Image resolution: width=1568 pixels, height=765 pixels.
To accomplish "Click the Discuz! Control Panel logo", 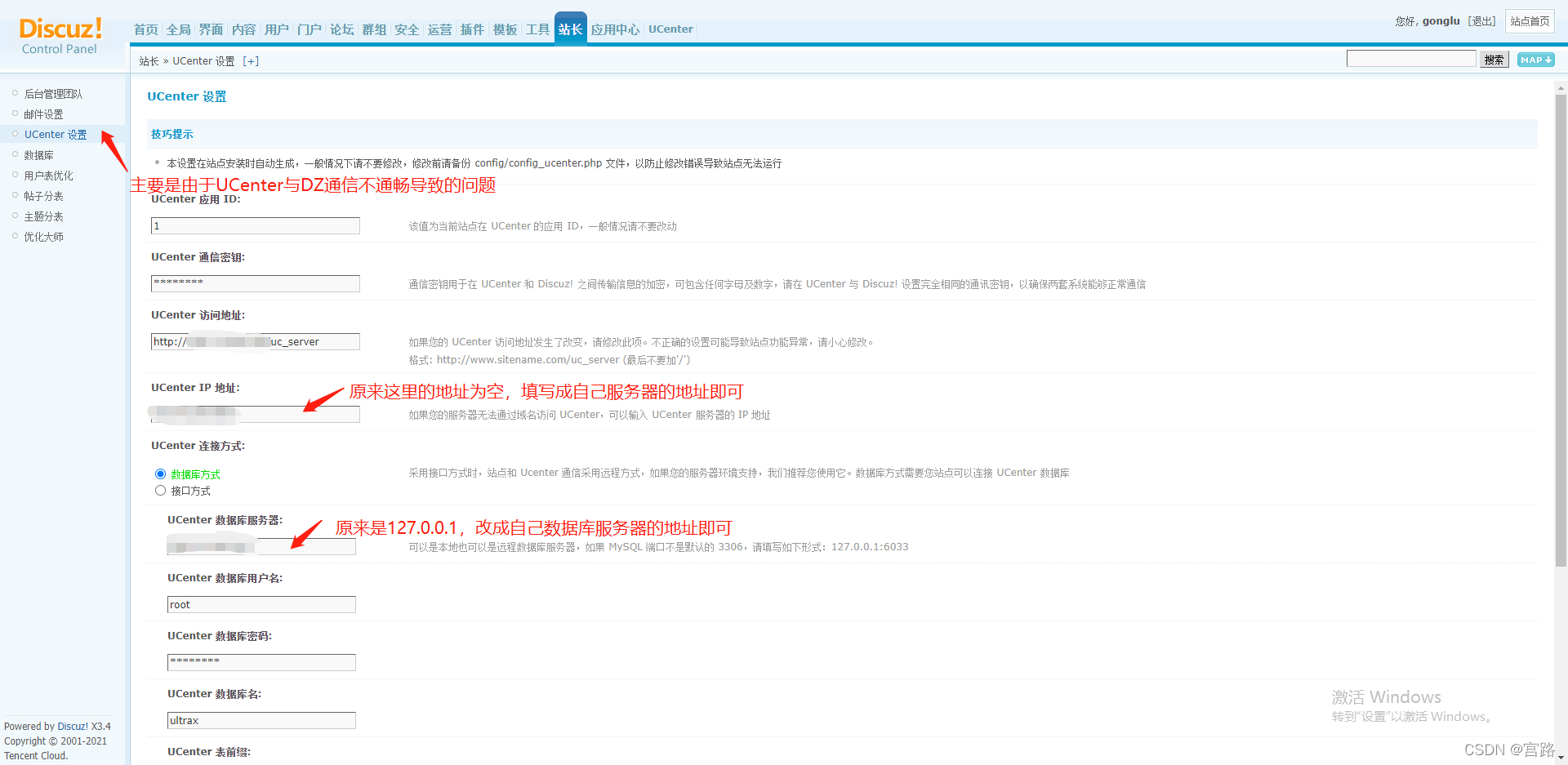I will (x=60, y=36).
